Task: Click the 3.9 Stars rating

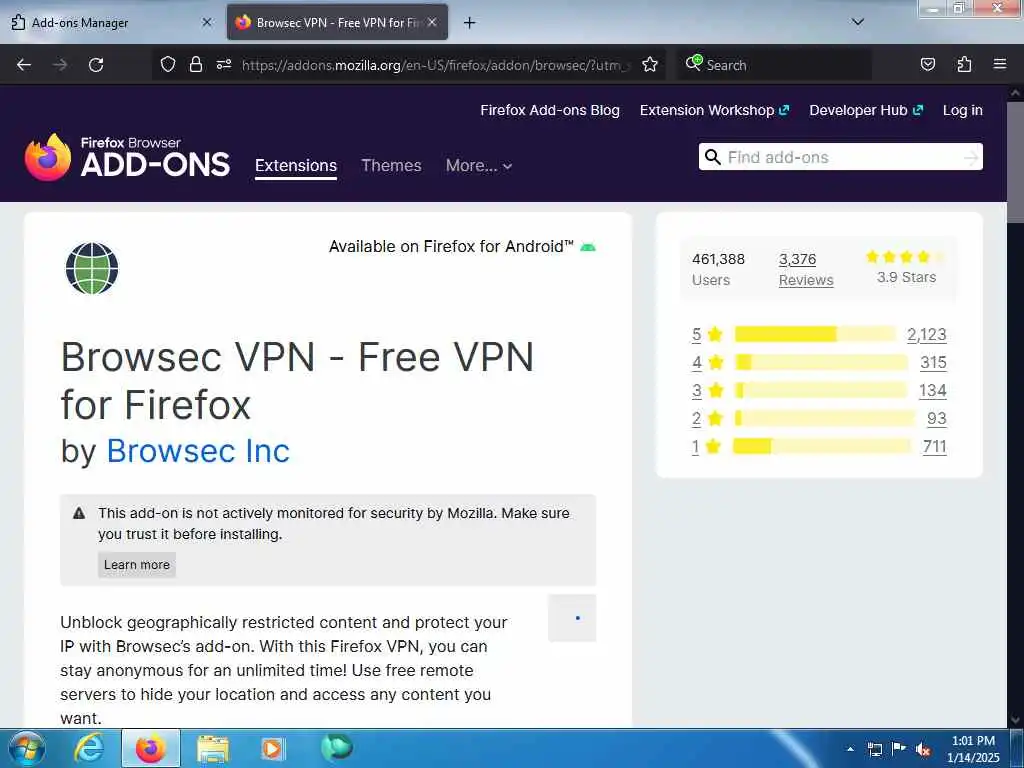Action: pyautogui.click(x=906, y=267)
